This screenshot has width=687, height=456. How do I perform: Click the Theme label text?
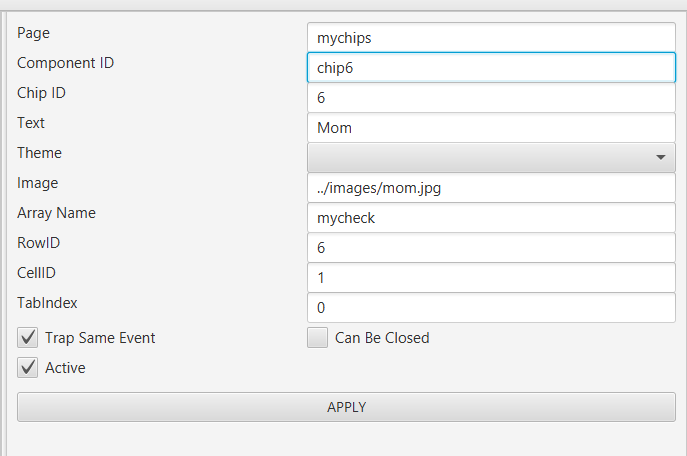point(39,153)
